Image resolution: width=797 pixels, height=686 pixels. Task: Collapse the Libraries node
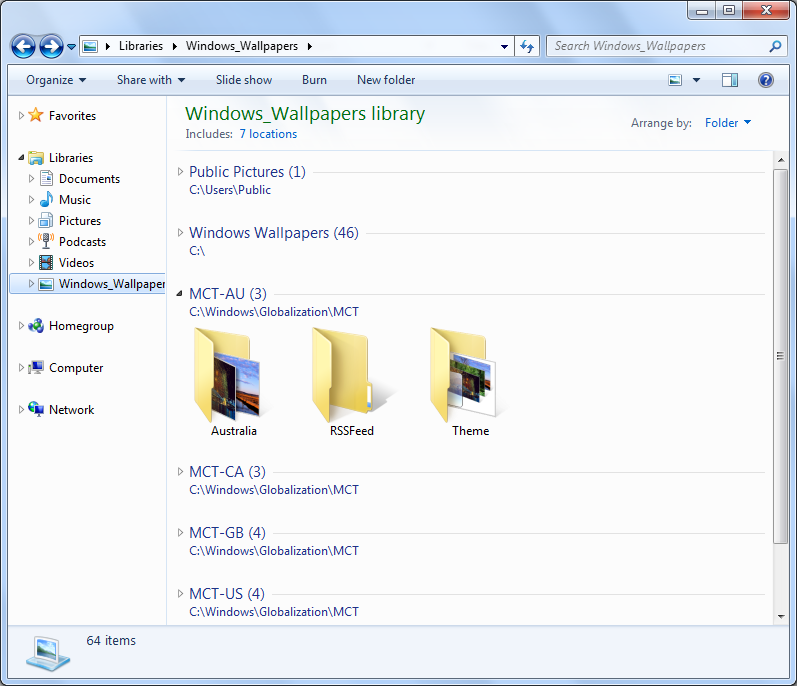21,158
